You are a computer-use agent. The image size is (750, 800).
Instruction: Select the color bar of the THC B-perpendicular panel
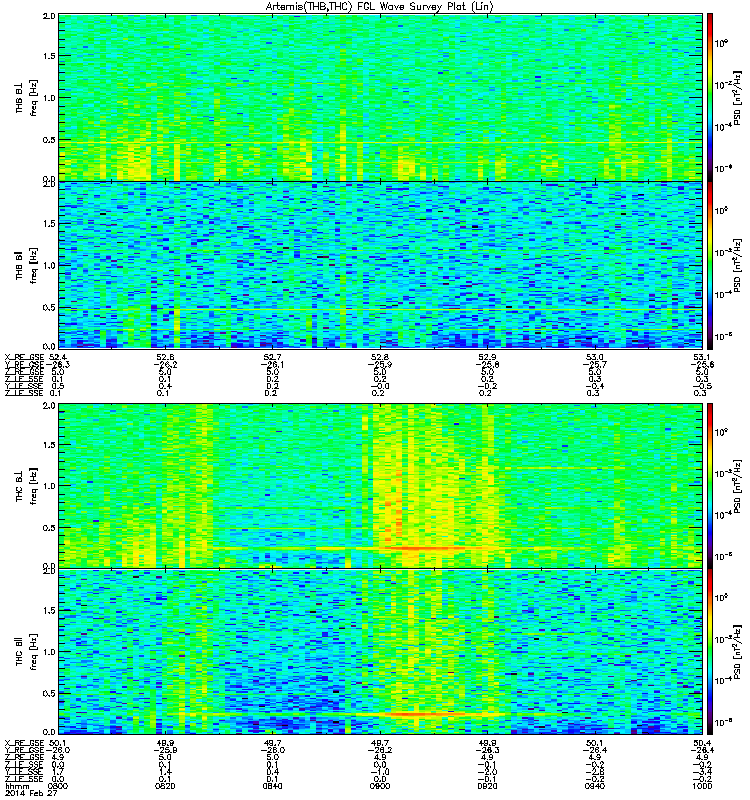(710, 486)
